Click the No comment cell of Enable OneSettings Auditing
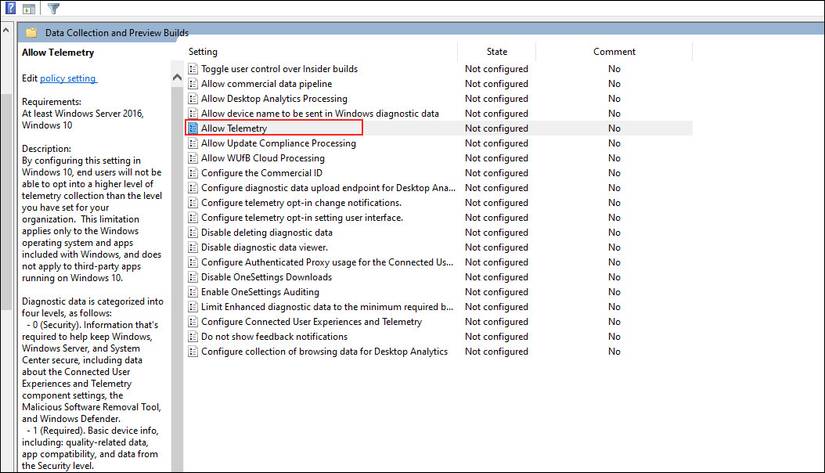 tap(614, 292)
